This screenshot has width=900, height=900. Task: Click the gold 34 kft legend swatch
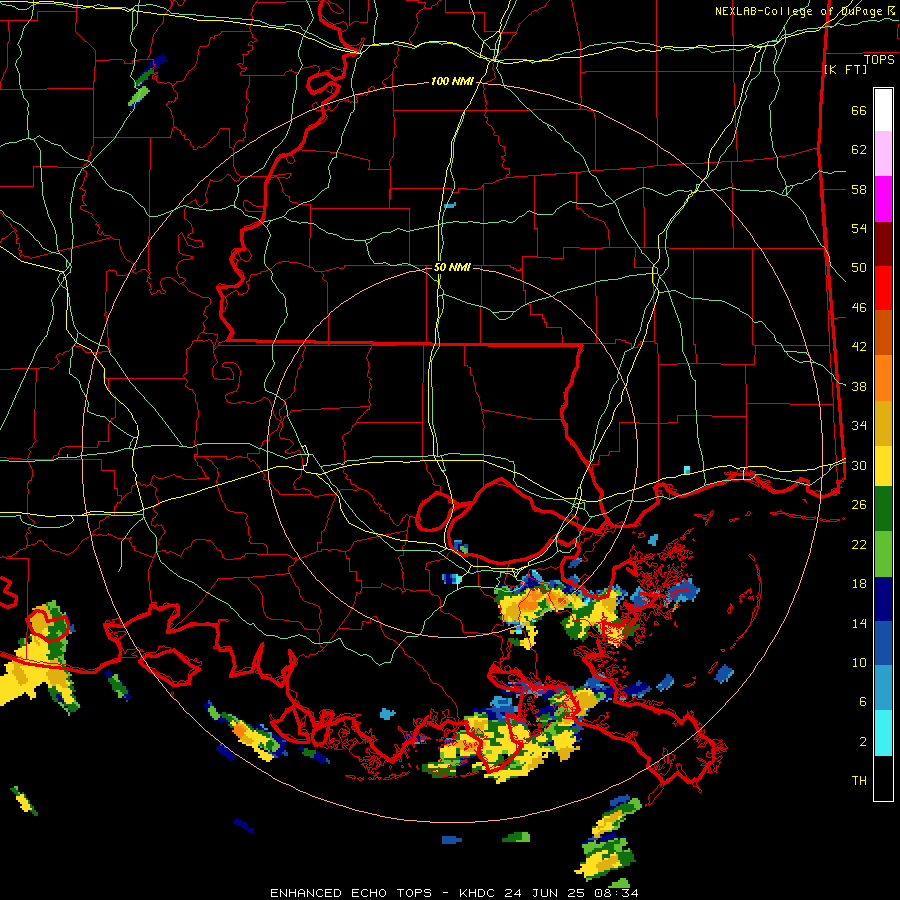(x=883, y=423)
